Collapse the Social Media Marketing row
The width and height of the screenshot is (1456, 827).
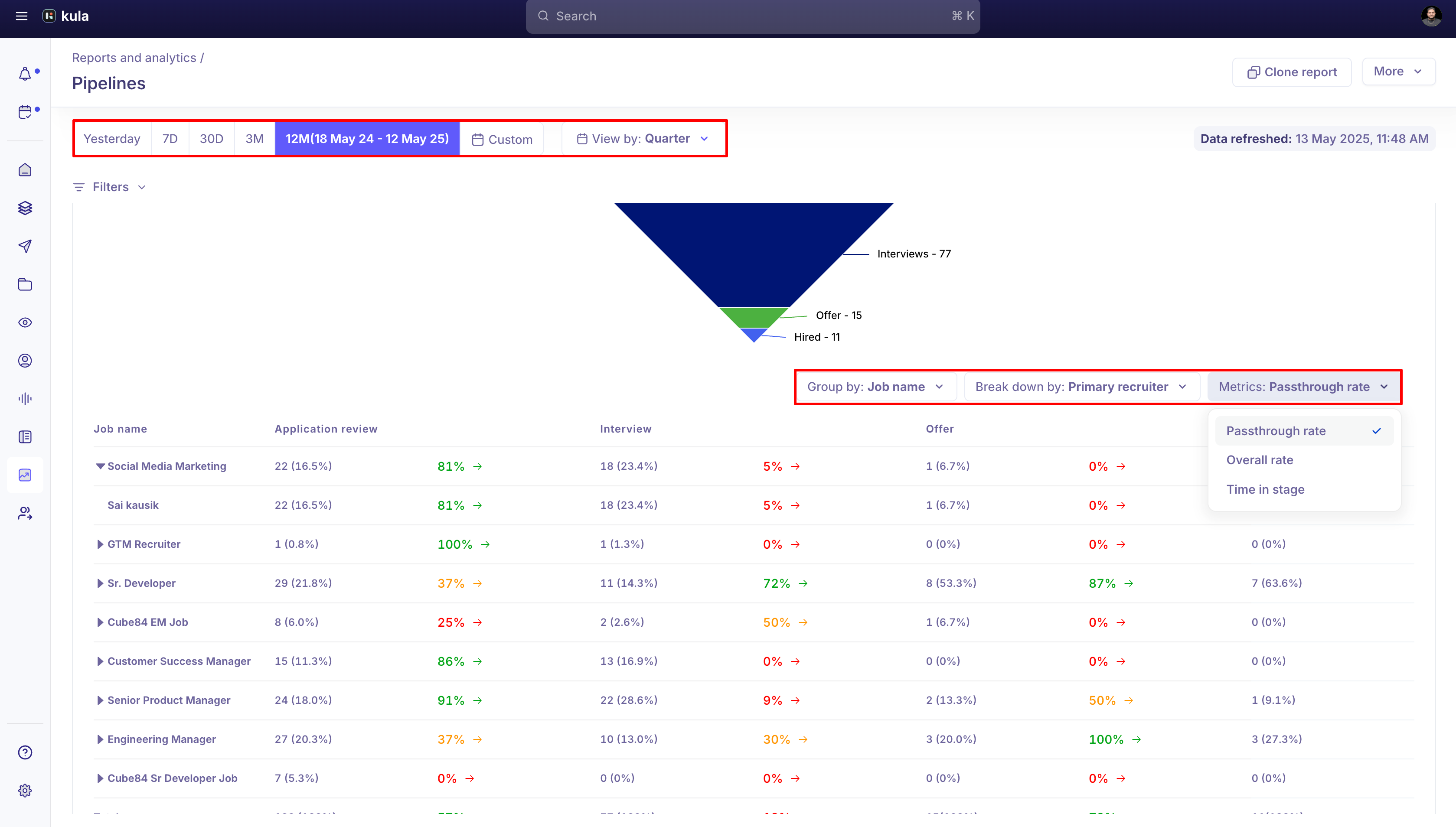pos(100,466)
